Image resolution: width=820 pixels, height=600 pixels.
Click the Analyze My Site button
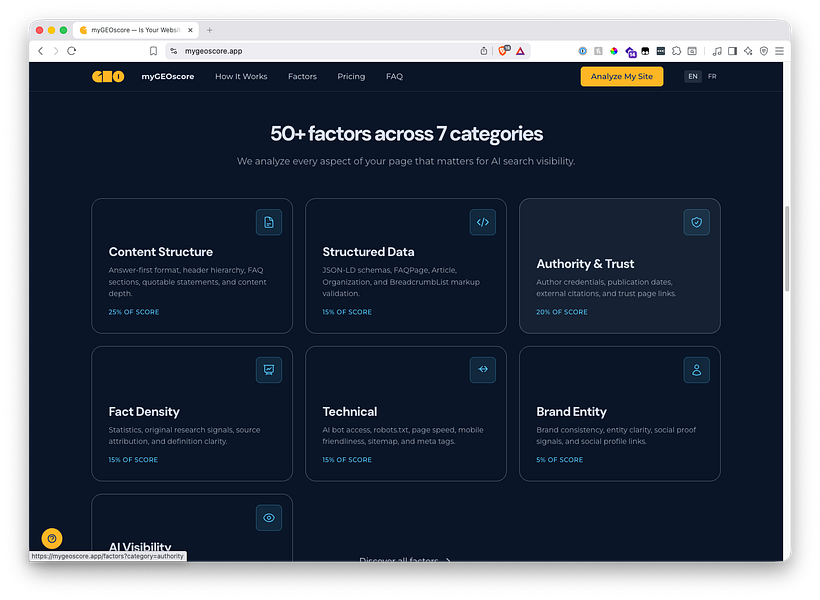click(x=622, y=76)
